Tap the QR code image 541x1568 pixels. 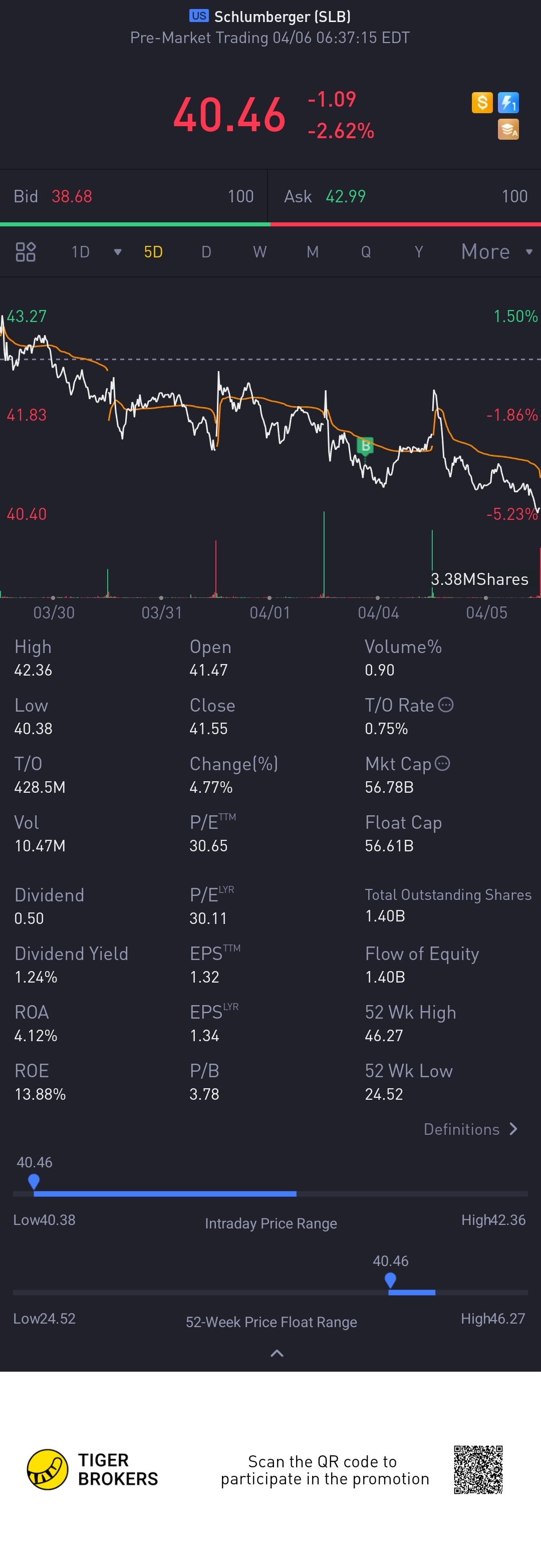pyautogui.click(x=478, y=1469)
